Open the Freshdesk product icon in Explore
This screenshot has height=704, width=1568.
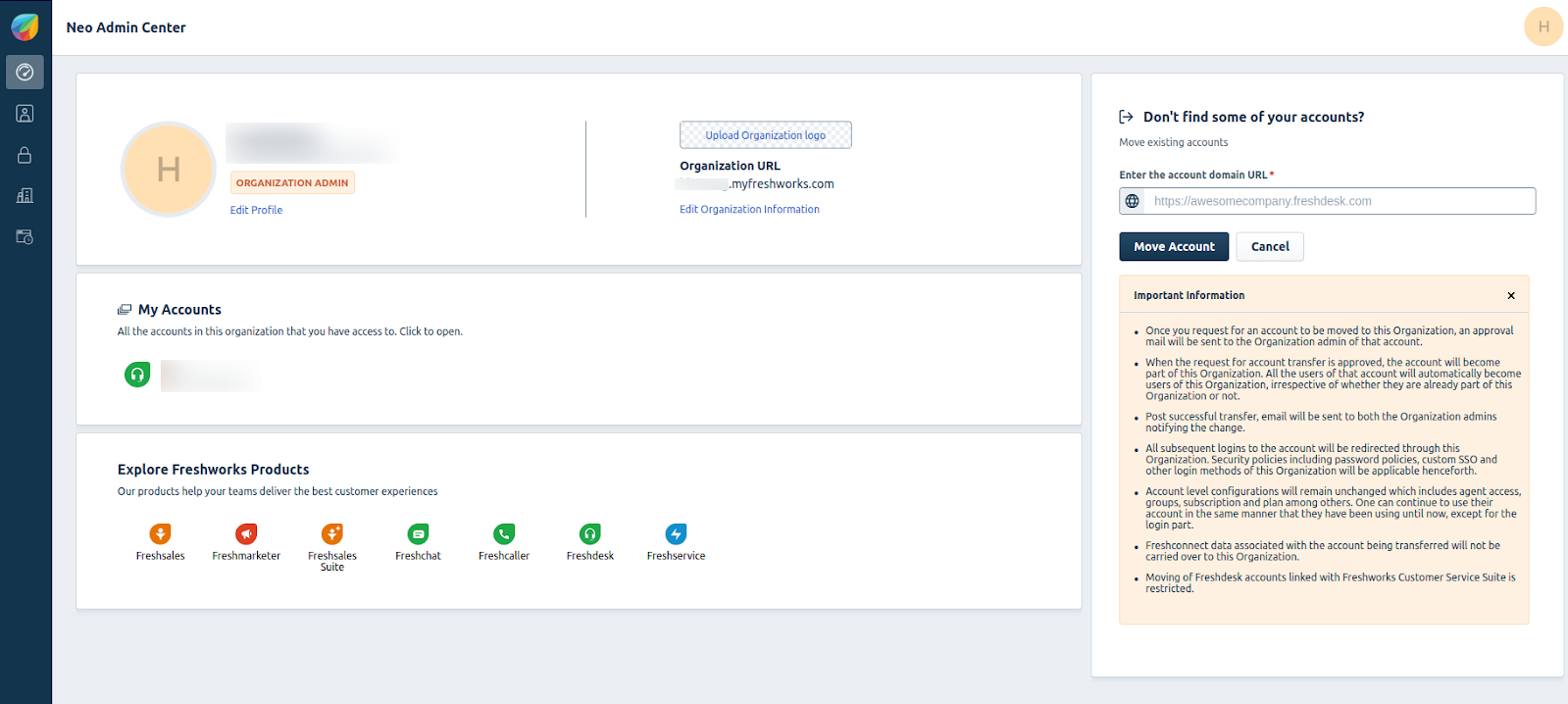pyautogui.click(x=589, y=533)
